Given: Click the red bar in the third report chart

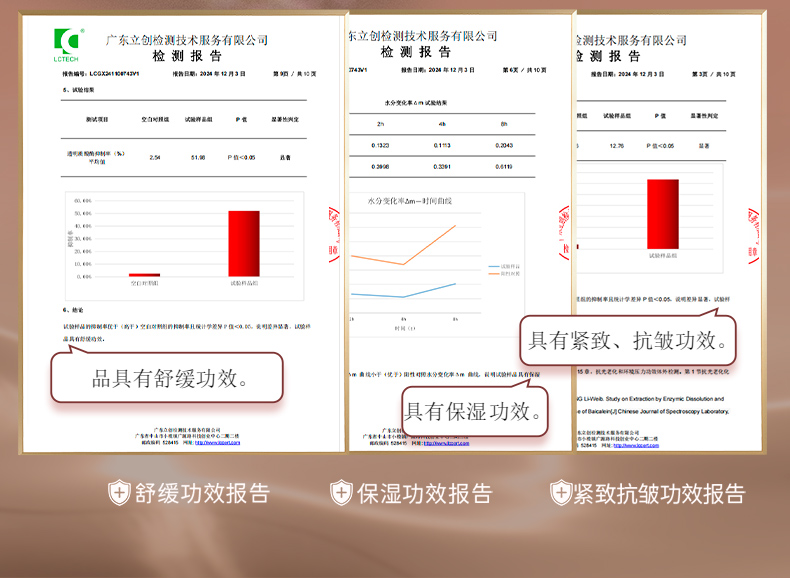Looking at the screenshot, I should pos(663,214).
